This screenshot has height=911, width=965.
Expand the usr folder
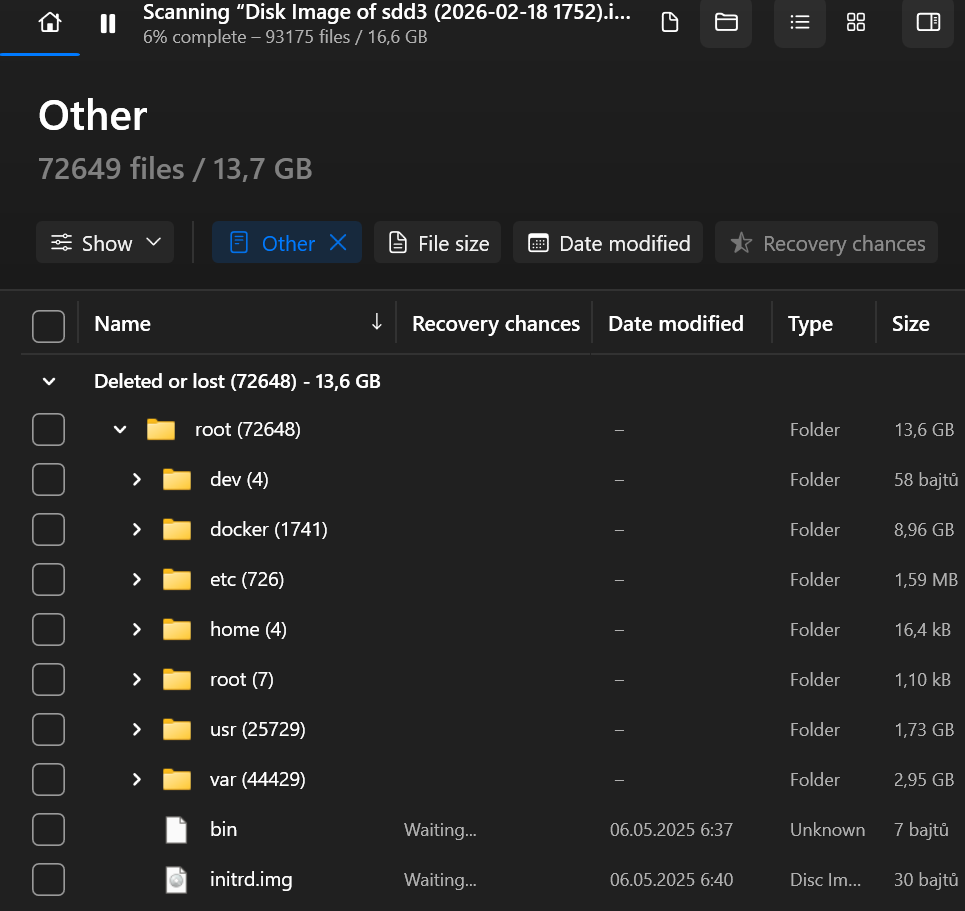point(137,730)
